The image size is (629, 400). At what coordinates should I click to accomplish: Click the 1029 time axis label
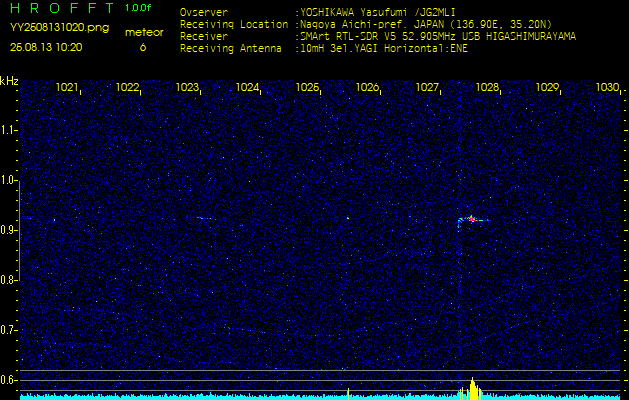[x=547, y=87]
